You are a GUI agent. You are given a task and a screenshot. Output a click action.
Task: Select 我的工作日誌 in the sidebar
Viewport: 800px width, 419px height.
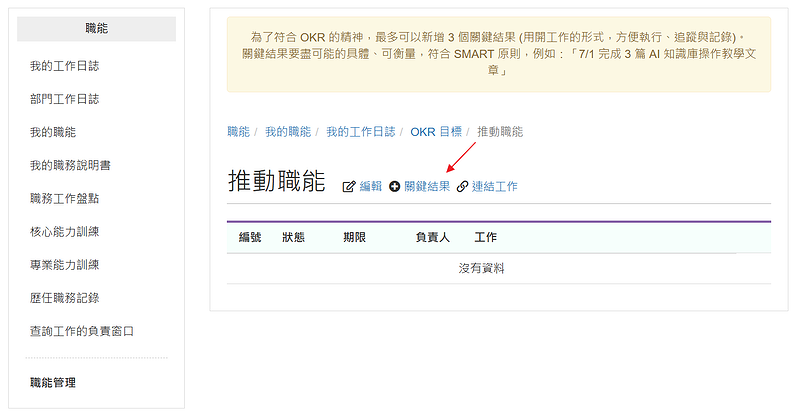pyautogui.click(x=64, y=66)
